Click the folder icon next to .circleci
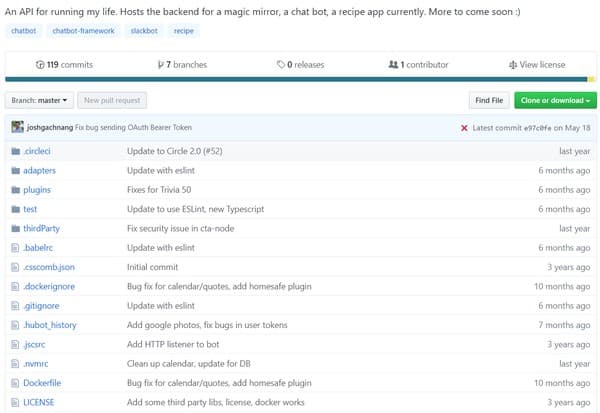This screenshot has height=413, width=600. coord(15,151)
